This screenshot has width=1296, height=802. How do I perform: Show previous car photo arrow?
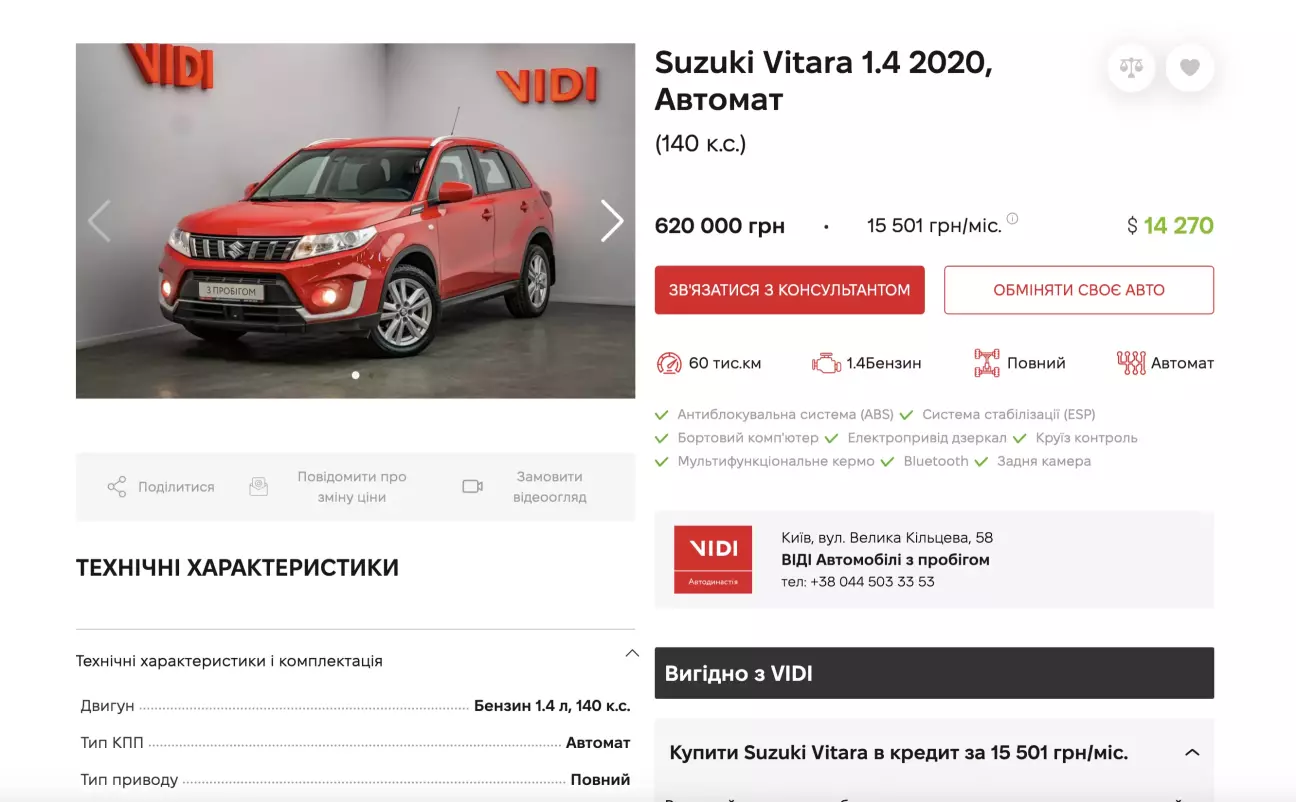(x=99, y=221)
